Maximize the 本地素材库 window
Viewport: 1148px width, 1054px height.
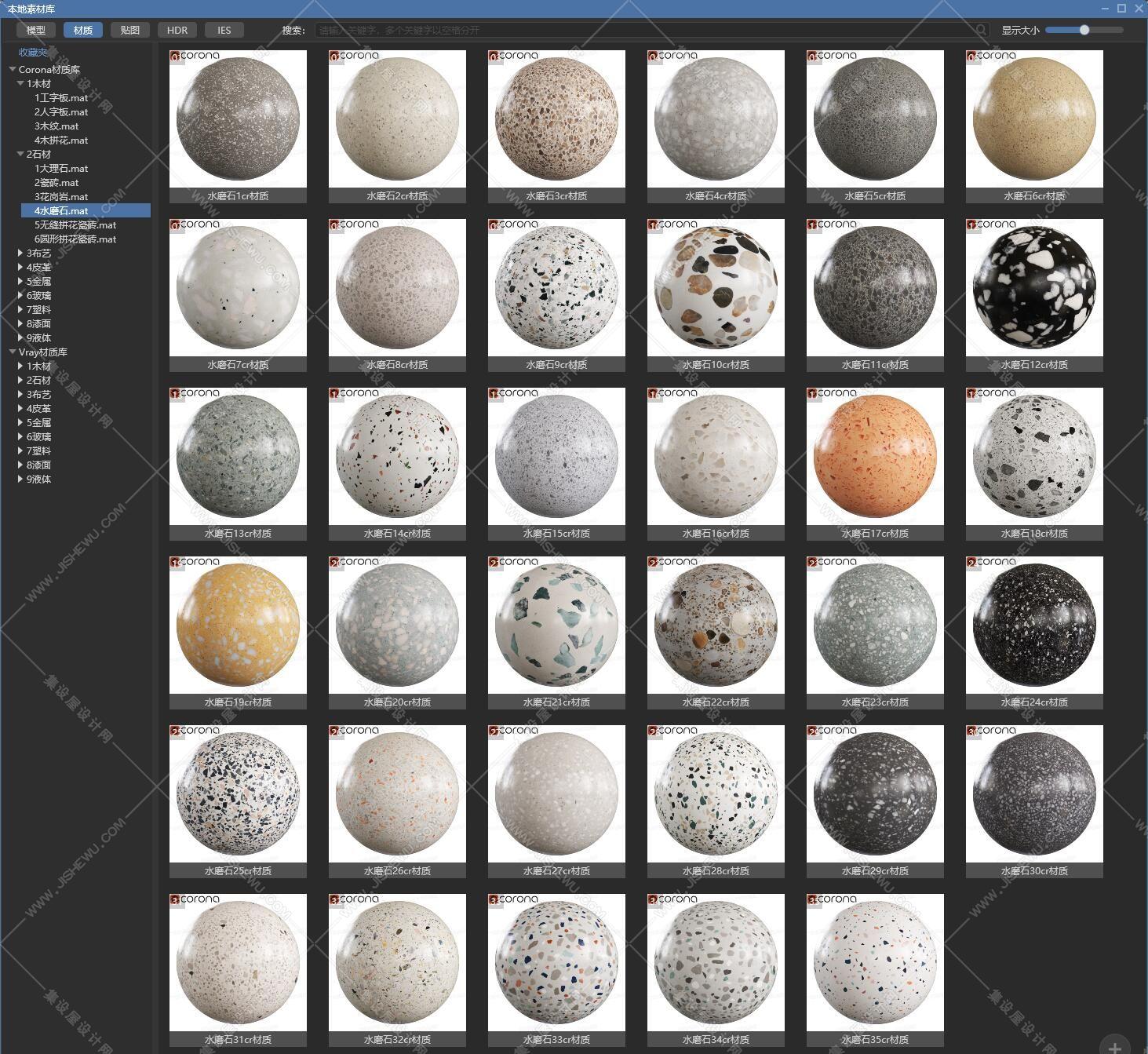point(1121,8)
